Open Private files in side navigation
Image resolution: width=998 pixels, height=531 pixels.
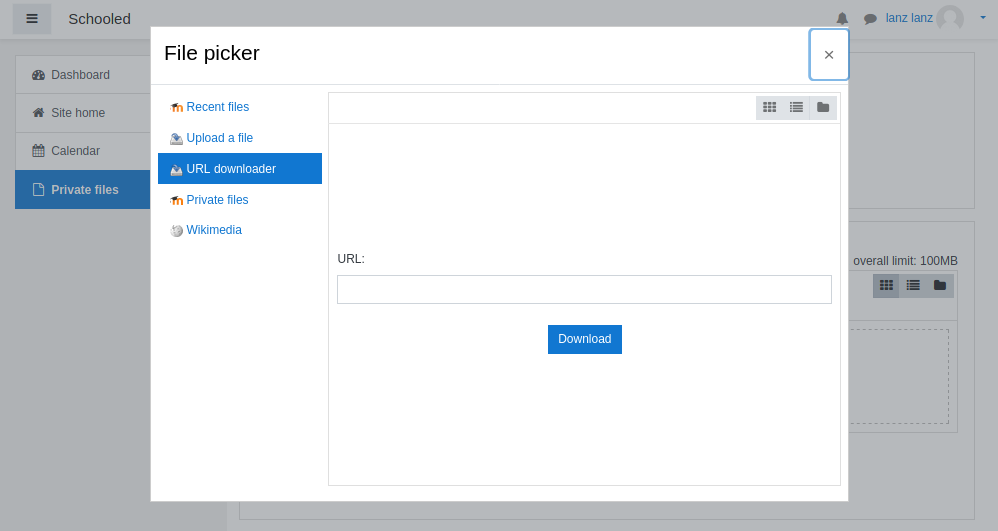[x=83, y=190]
